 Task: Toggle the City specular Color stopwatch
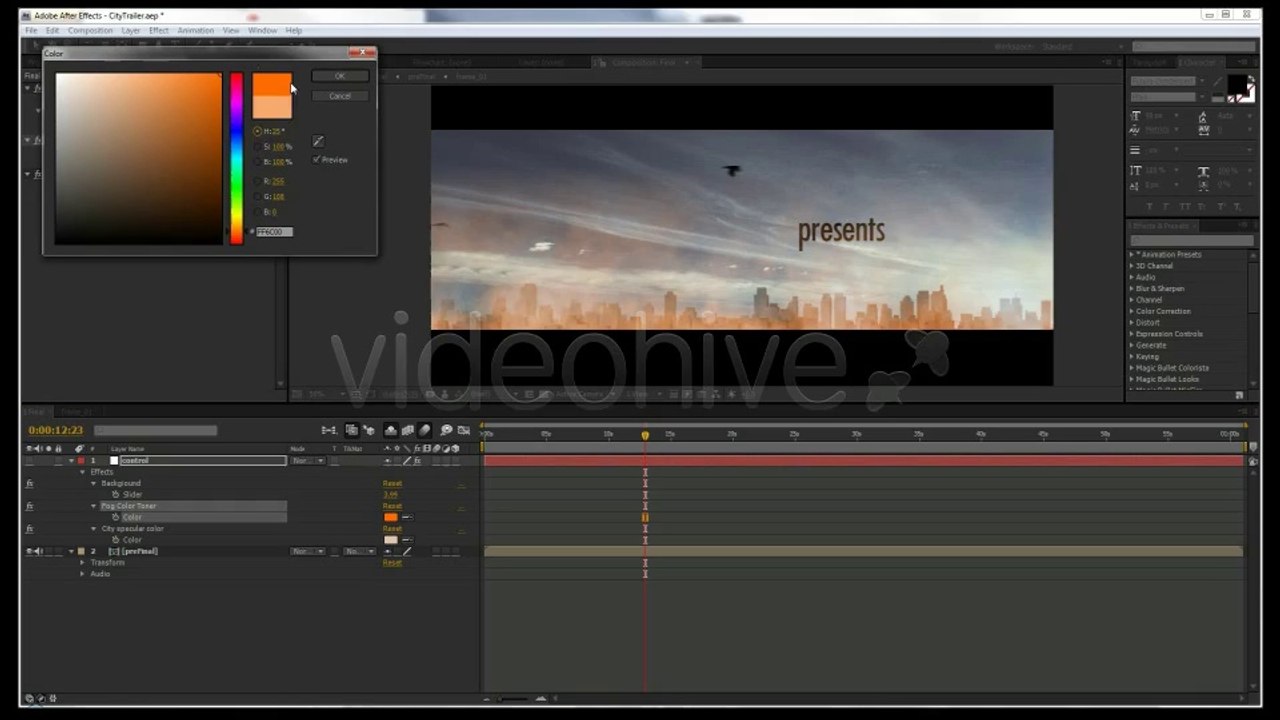[116, 540]
